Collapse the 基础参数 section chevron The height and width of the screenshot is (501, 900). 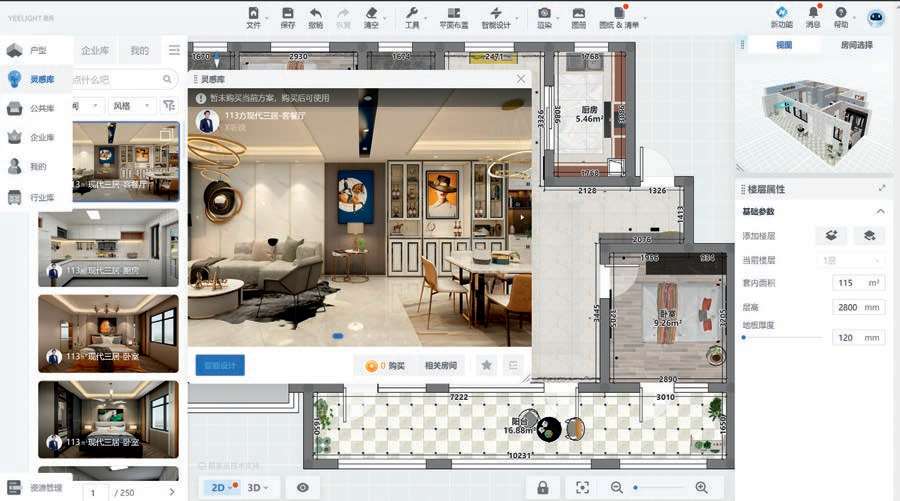tap(880, 211)
